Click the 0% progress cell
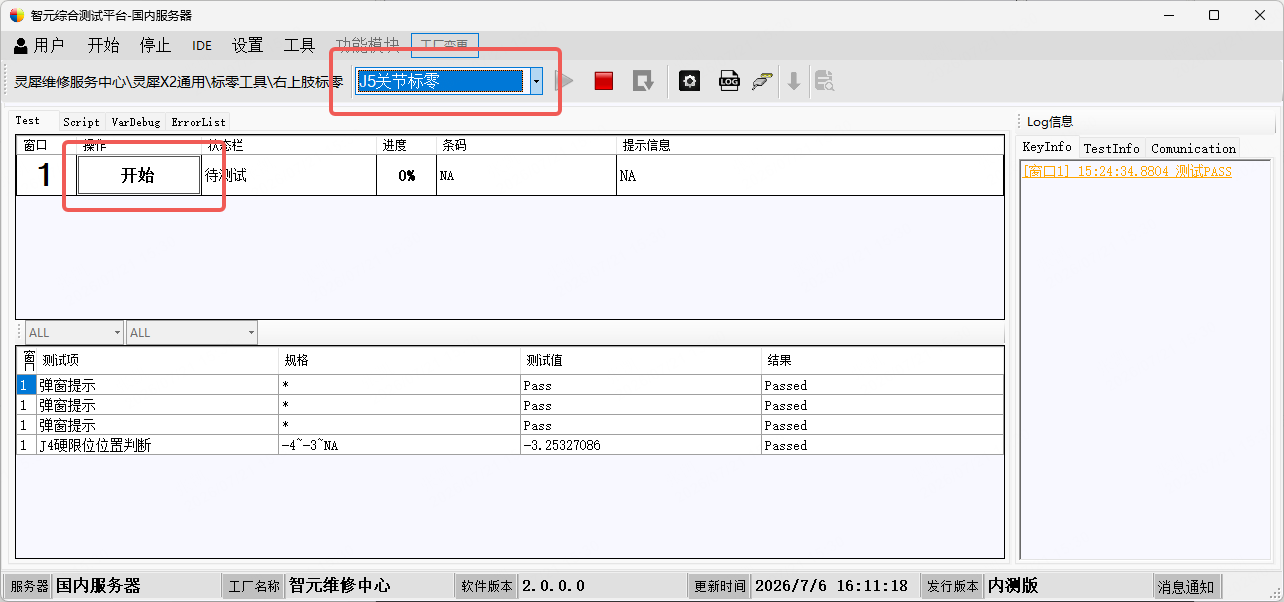The width and height of the screenshot is (1284, 602). (x=406, y=175)
